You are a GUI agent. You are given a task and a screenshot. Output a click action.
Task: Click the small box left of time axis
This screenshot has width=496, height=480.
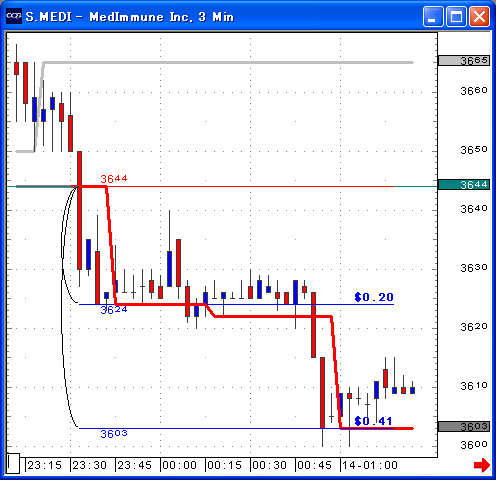[x=13, y=463]
